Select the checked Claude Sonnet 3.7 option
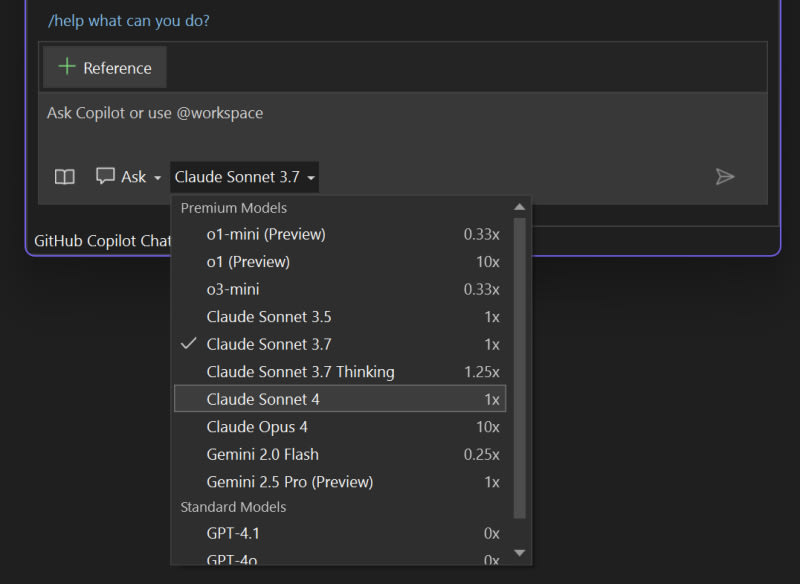This screenshot has width=800, height=584. click(340, 344)
